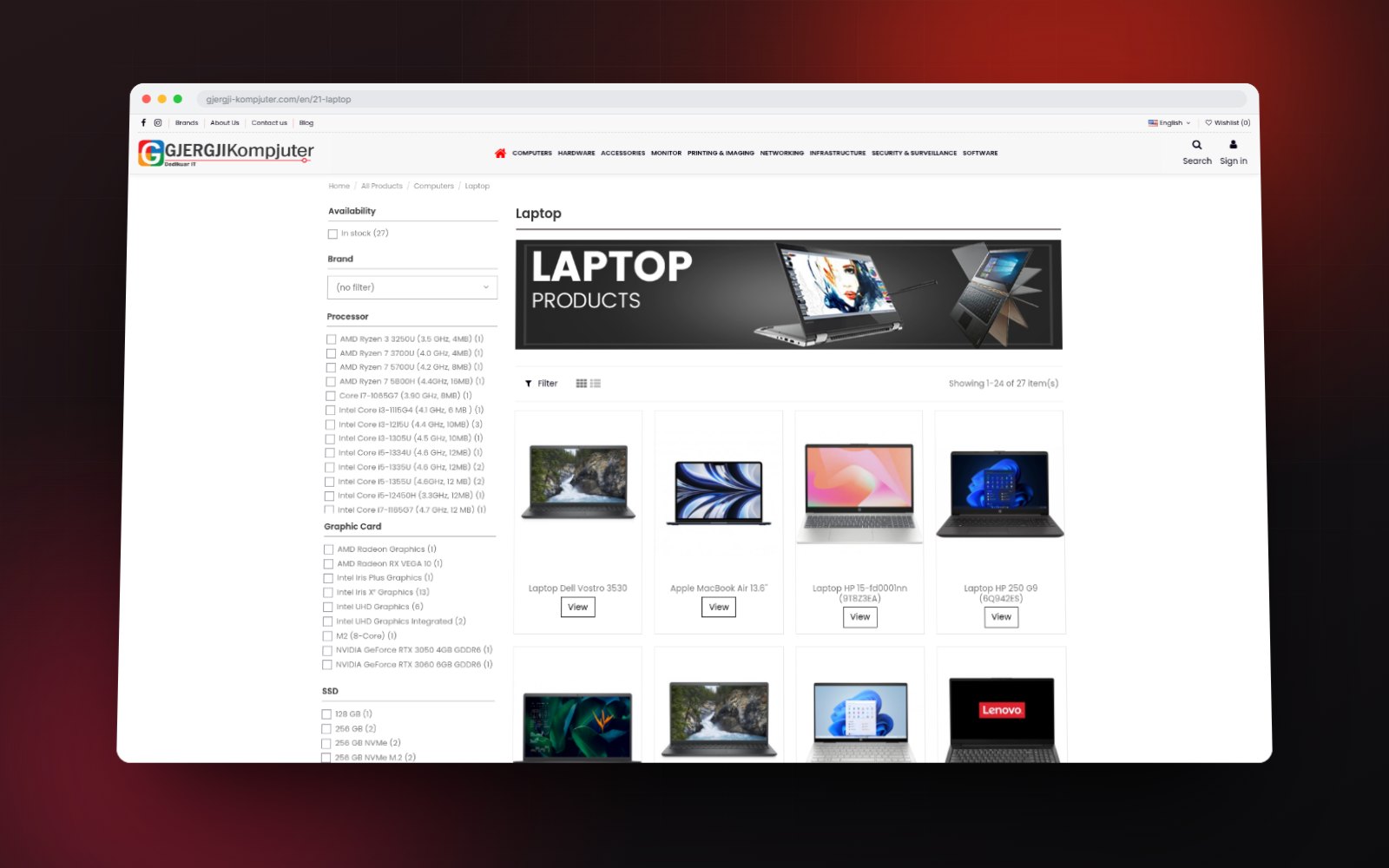Image resolution: width=1389 pixels, height=868 pixels.
Task: Click the Sign in user icon
Action: [x=1233, y=145]
